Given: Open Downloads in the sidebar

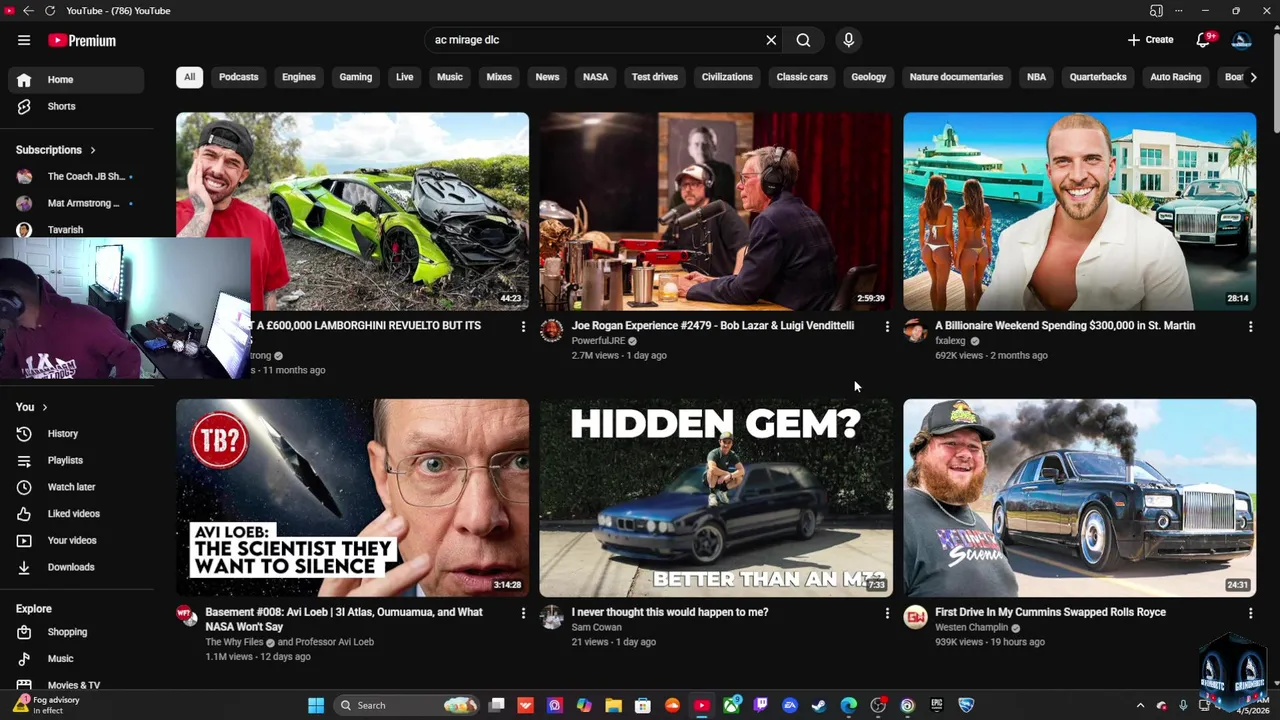Looking at the screenshot, I should click(76, 567).
